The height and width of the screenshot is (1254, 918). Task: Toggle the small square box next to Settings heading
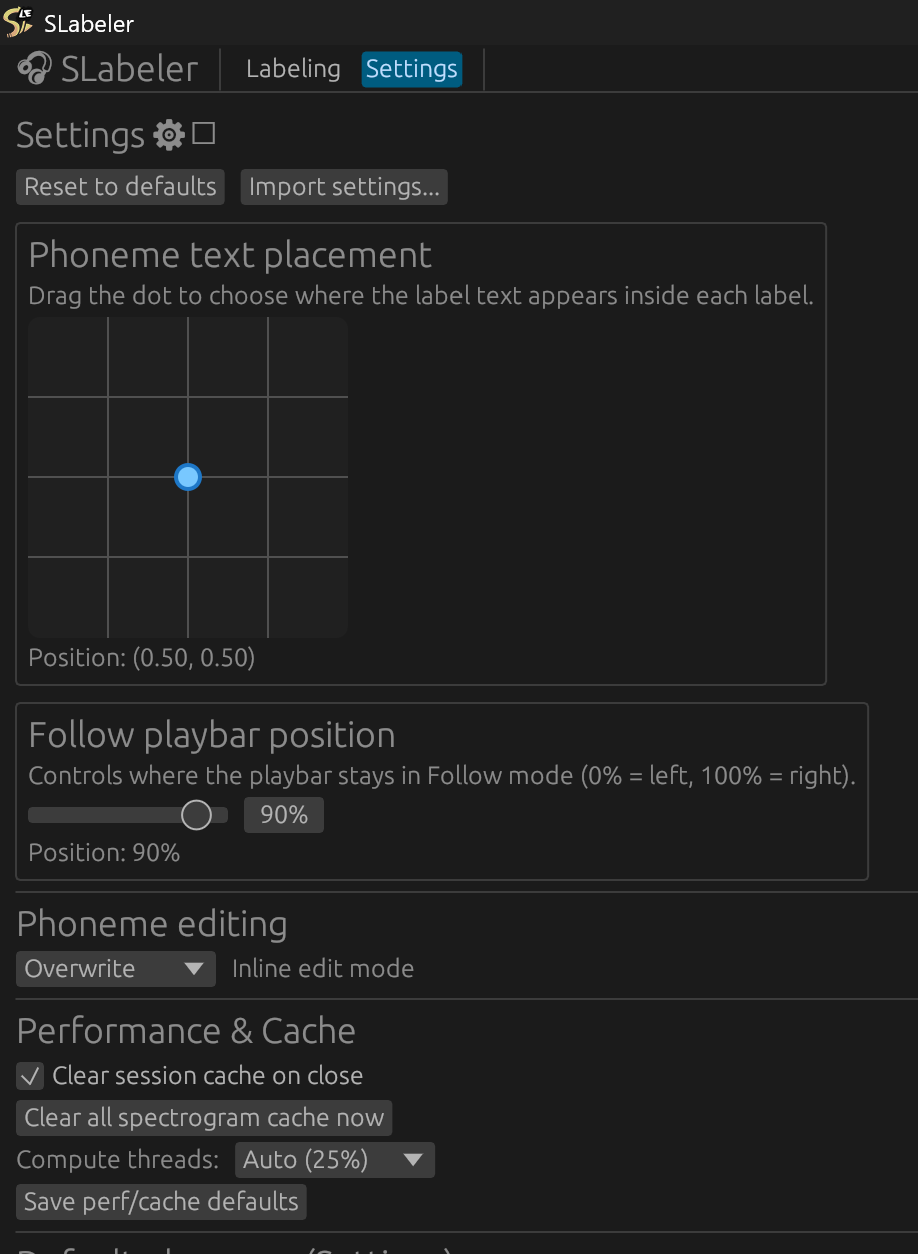click(204, 134)
